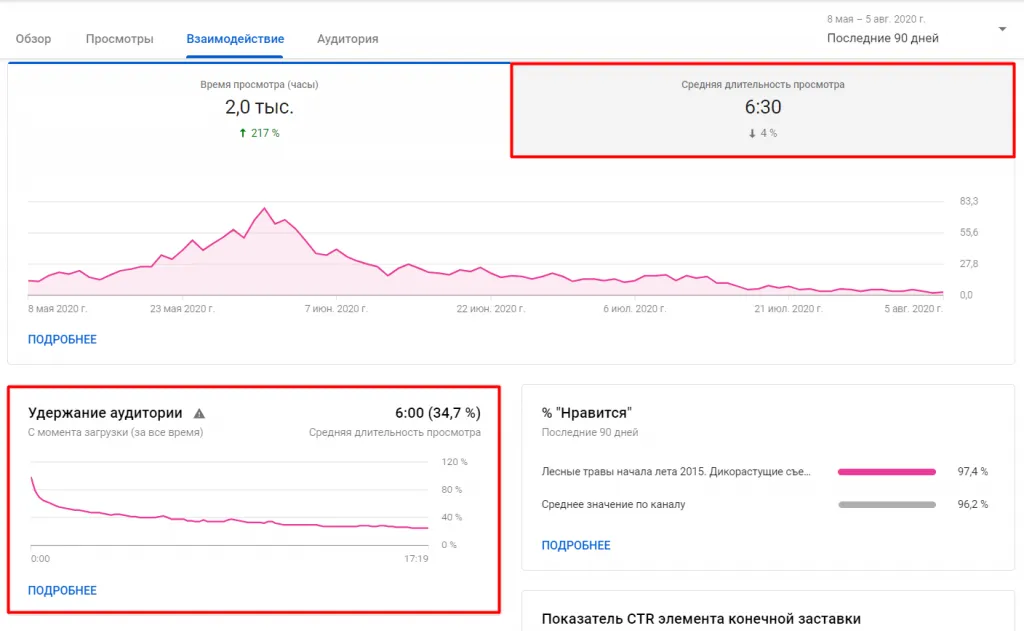
Task: Switch to the Обзор tab
Action: (33, 39)
